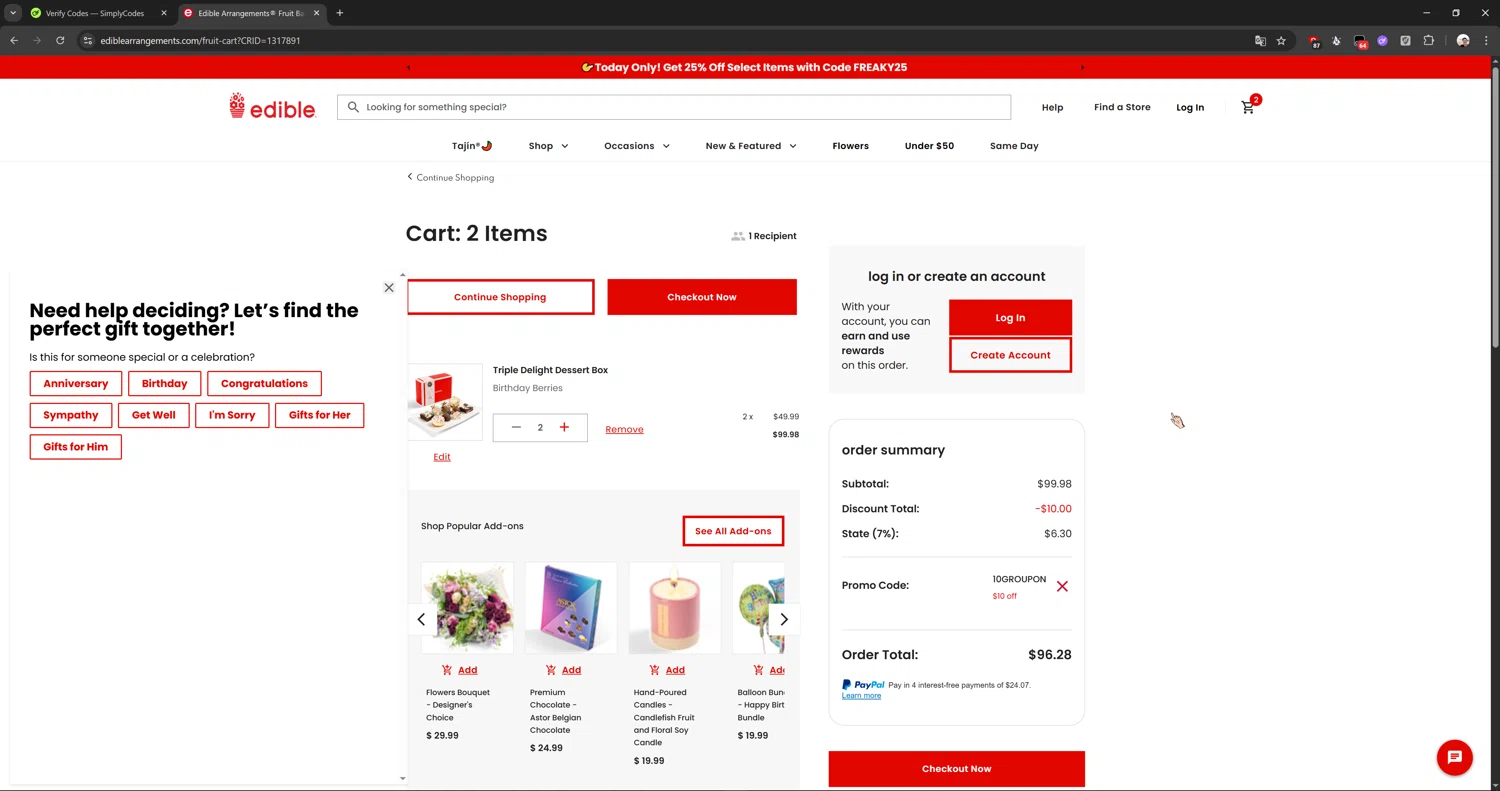Select the Sympathy occasion
This screenshot has width=1500, height=791.
tap(71, 415)
